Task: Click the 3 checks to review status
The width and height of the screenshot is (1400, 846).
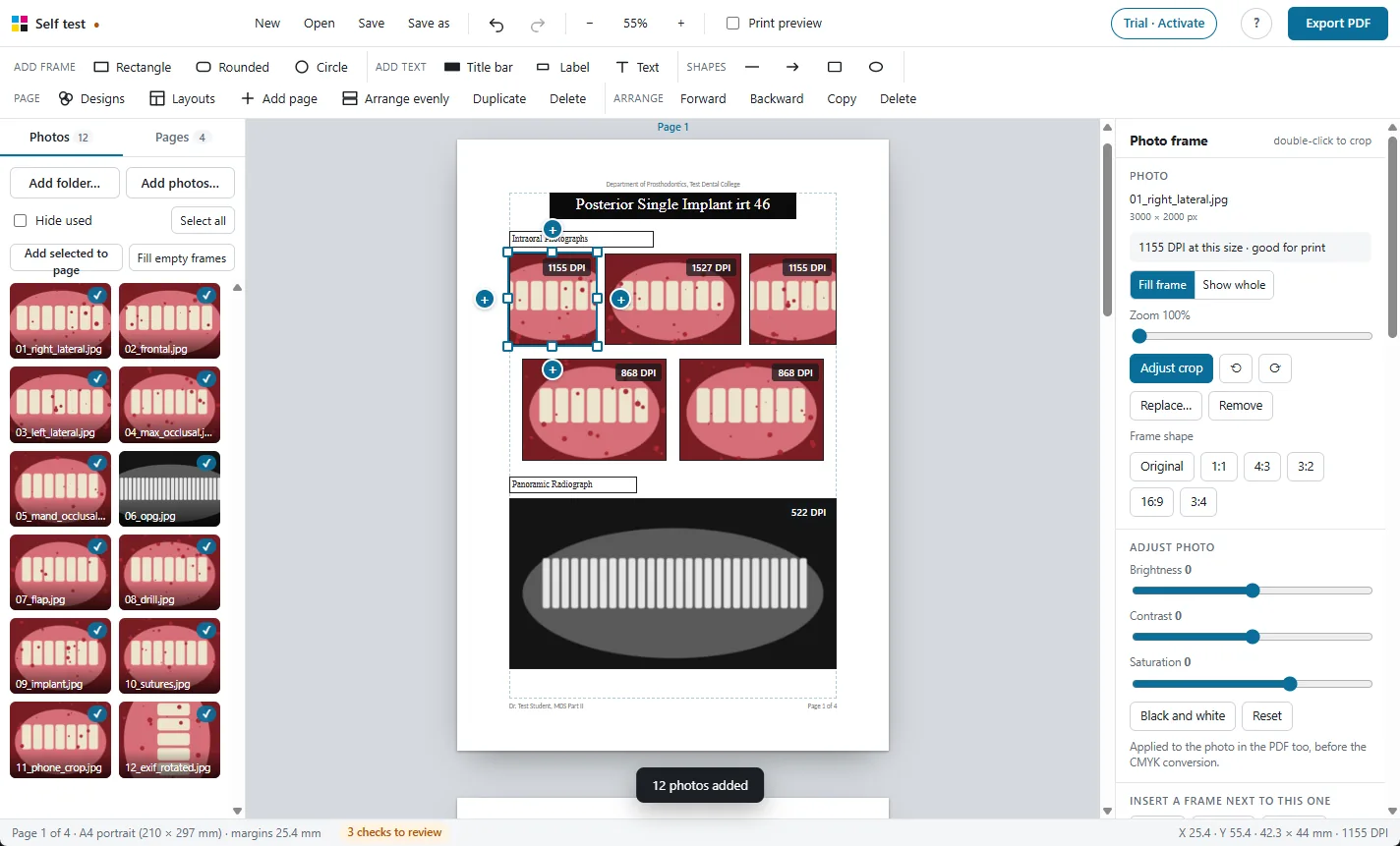Action: (x=394, y=832)
